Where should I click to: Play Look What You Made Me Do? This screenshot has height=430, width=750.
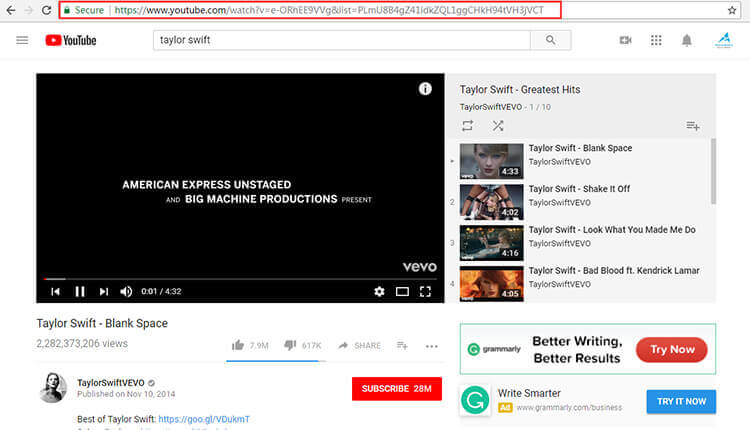[x=580, y=243]
